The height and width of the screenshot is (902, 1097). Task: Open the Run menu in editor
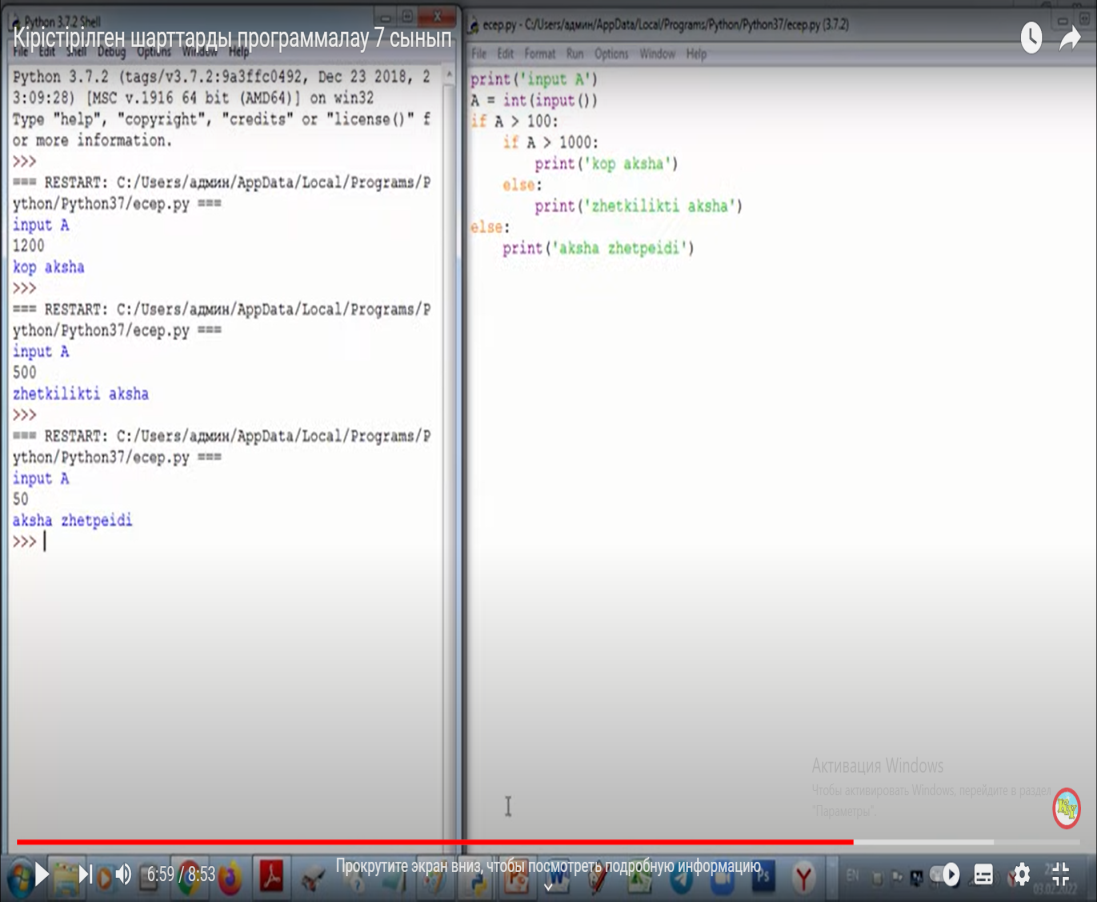[574, 54]
